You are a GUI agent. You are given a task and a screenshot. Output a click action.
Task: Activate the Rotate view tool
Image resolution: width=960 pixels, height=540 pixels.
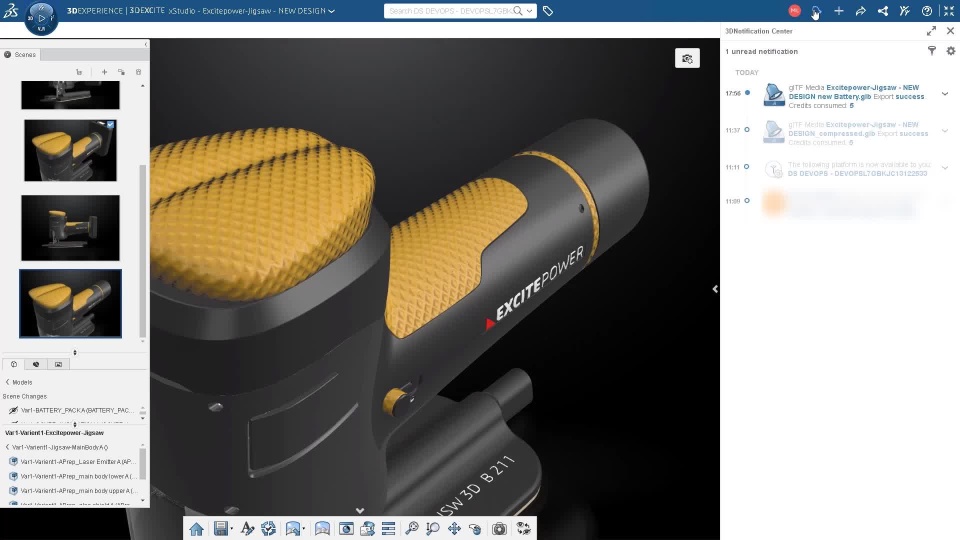pos(475,529)
